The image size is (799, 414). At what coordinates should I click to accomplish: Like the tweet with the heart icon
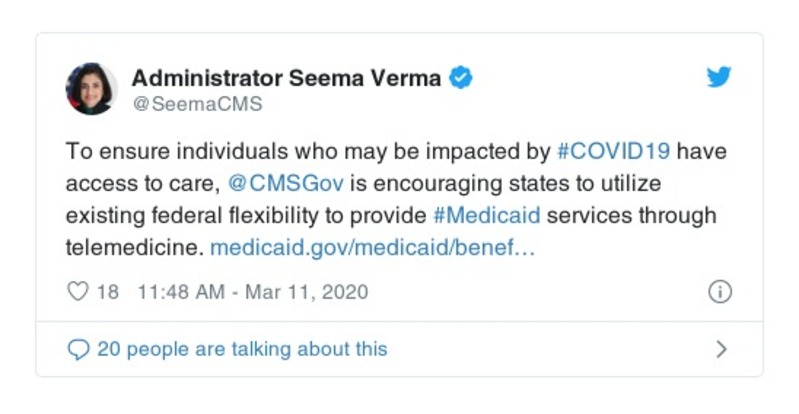point(77,292)
